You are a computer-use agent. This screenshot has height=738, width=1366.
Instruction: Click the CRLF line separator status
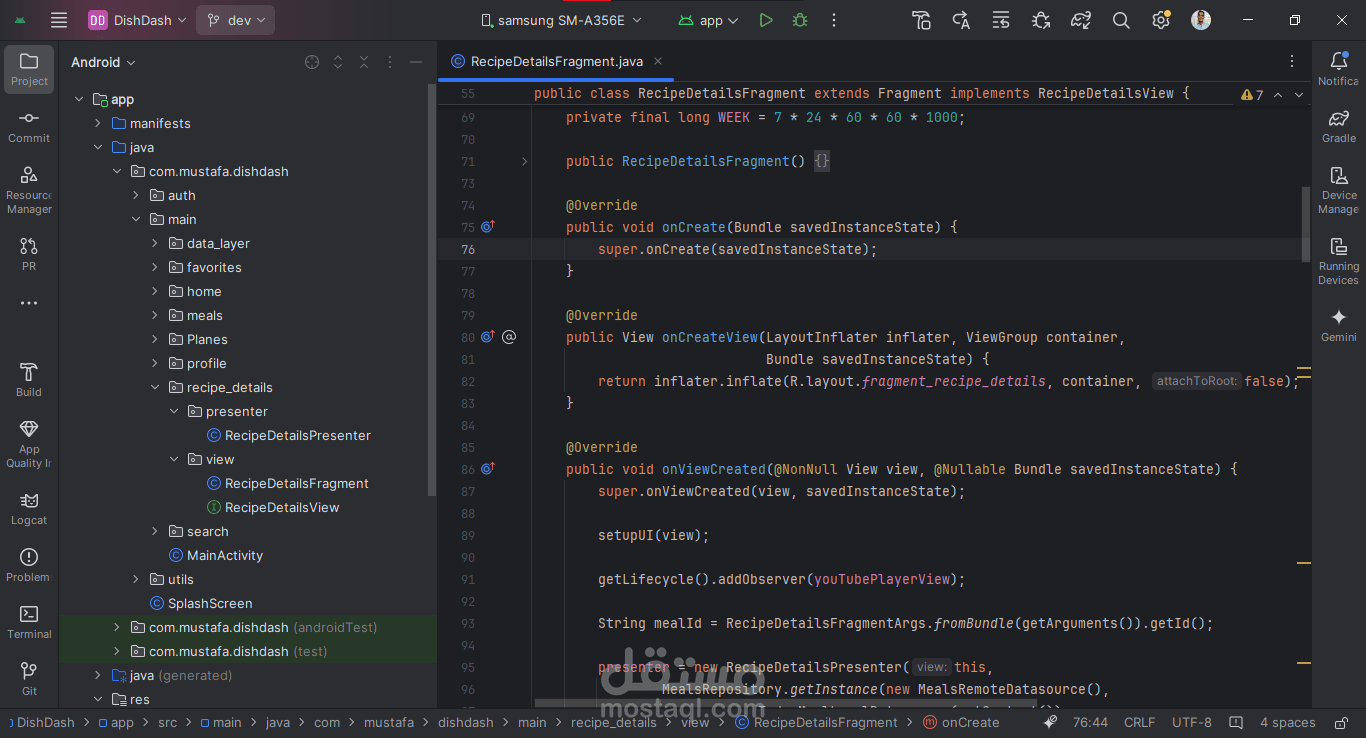(x=1139, y=722)
